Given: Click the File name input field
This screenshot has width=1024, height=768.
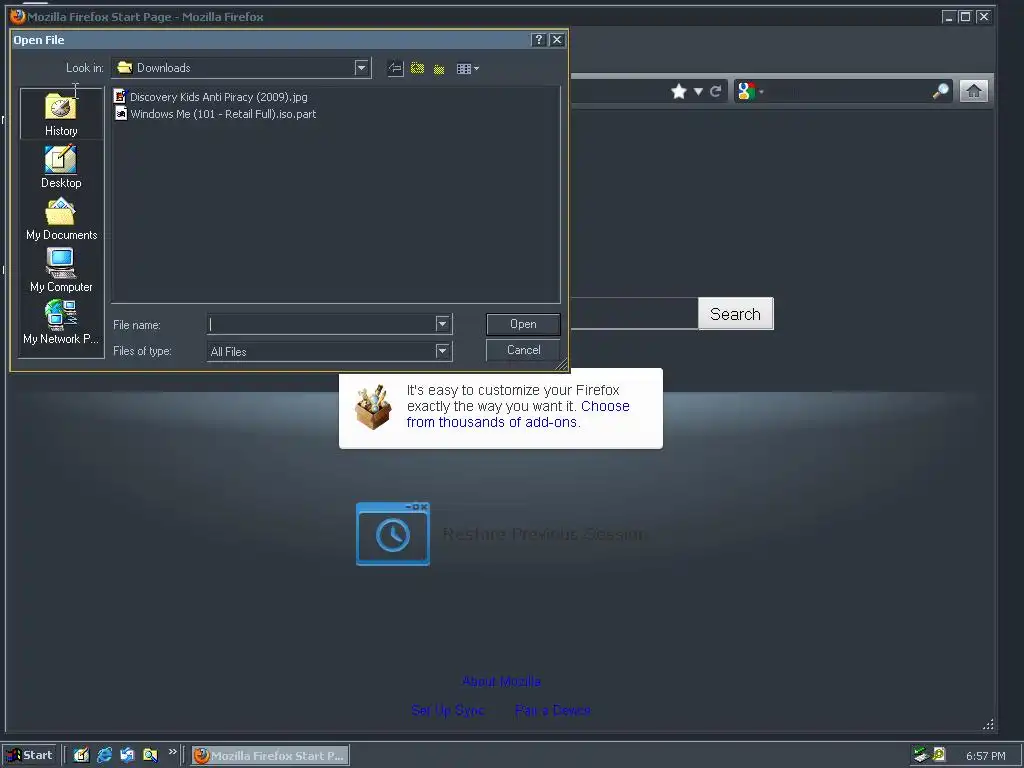Looking at the screenshot, I should click(x=322, y=324).
